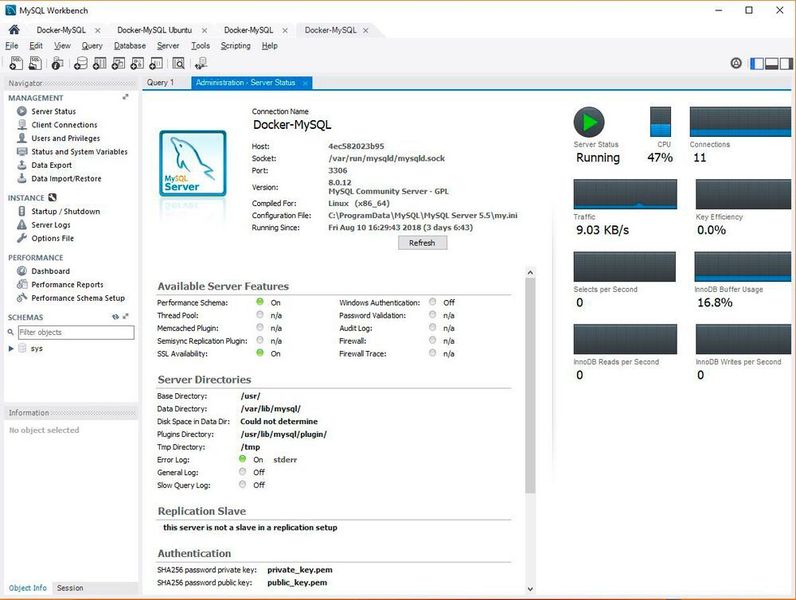This screenshot has width=796, height=600.
Task: Open Server Logs under Instance
Action: click(x=51, y=225)
